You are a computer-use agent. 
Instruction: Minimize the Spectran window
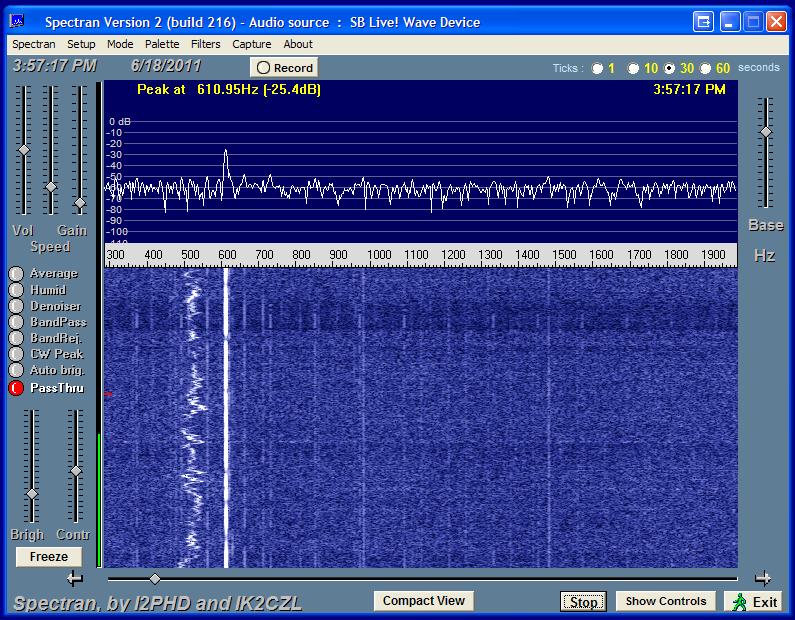tap(730, 22)
